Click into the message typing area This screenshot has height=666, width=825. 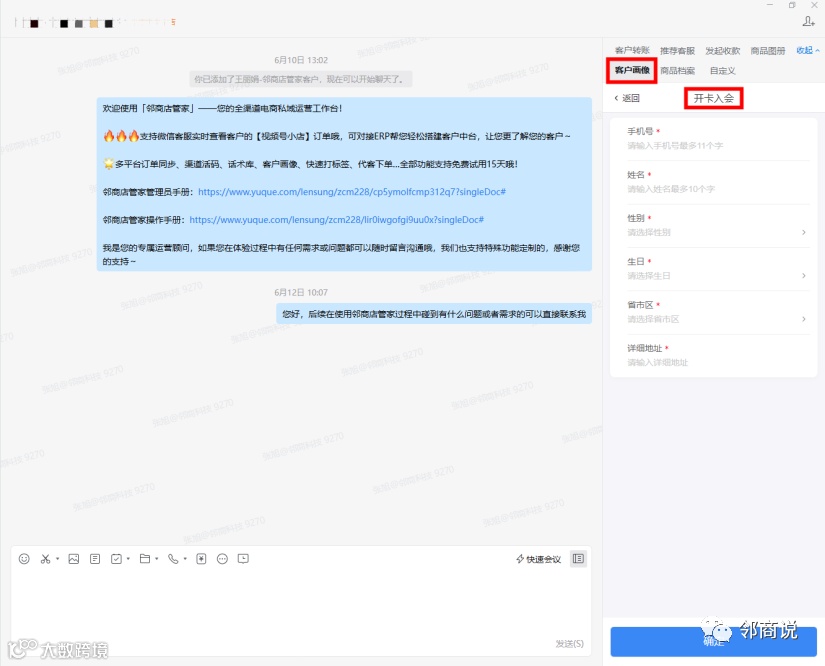pyautogui.click(x=300, y=602)
